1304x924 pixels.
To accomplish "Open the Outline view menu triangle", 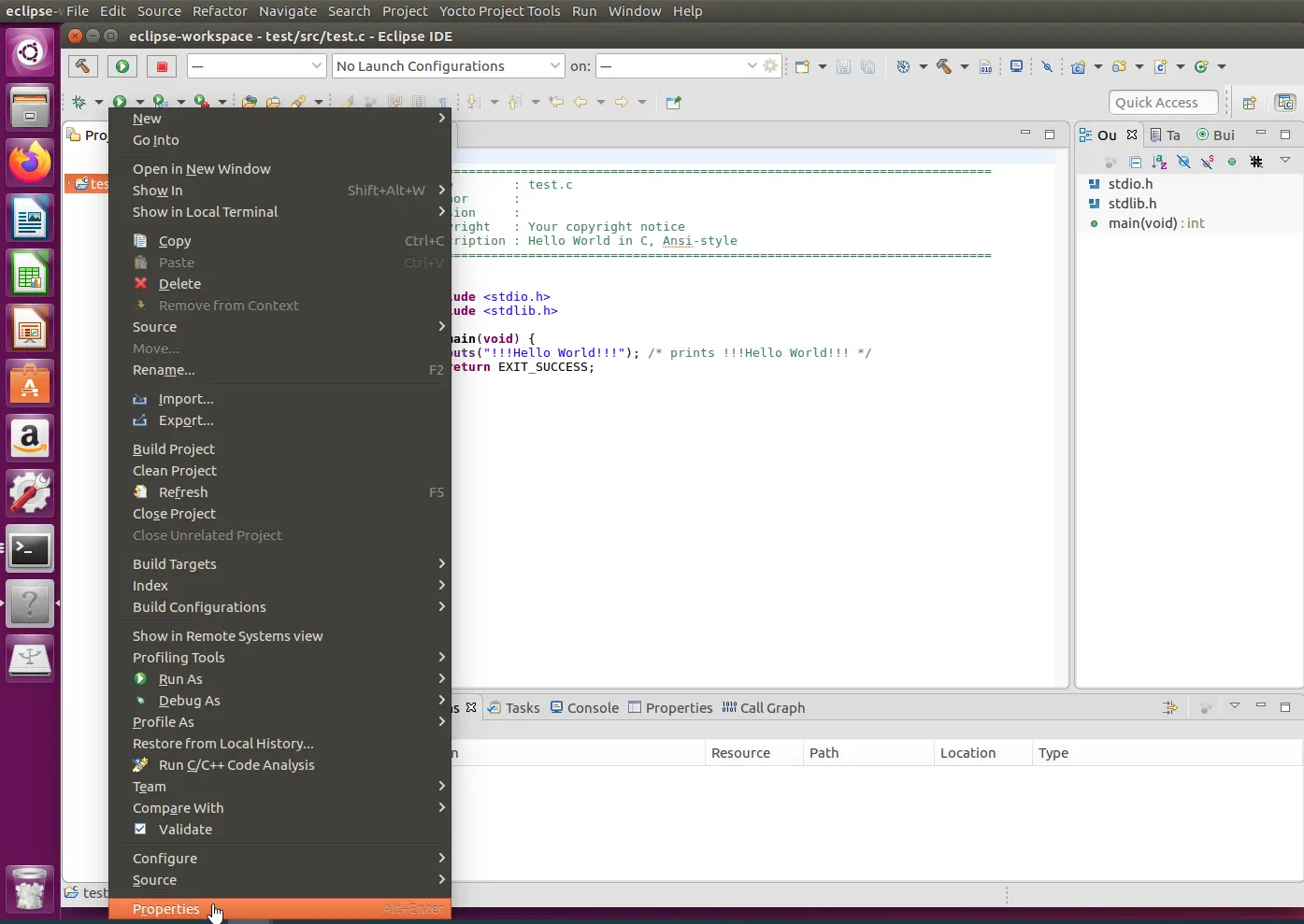I will [x=1285, y=161].
